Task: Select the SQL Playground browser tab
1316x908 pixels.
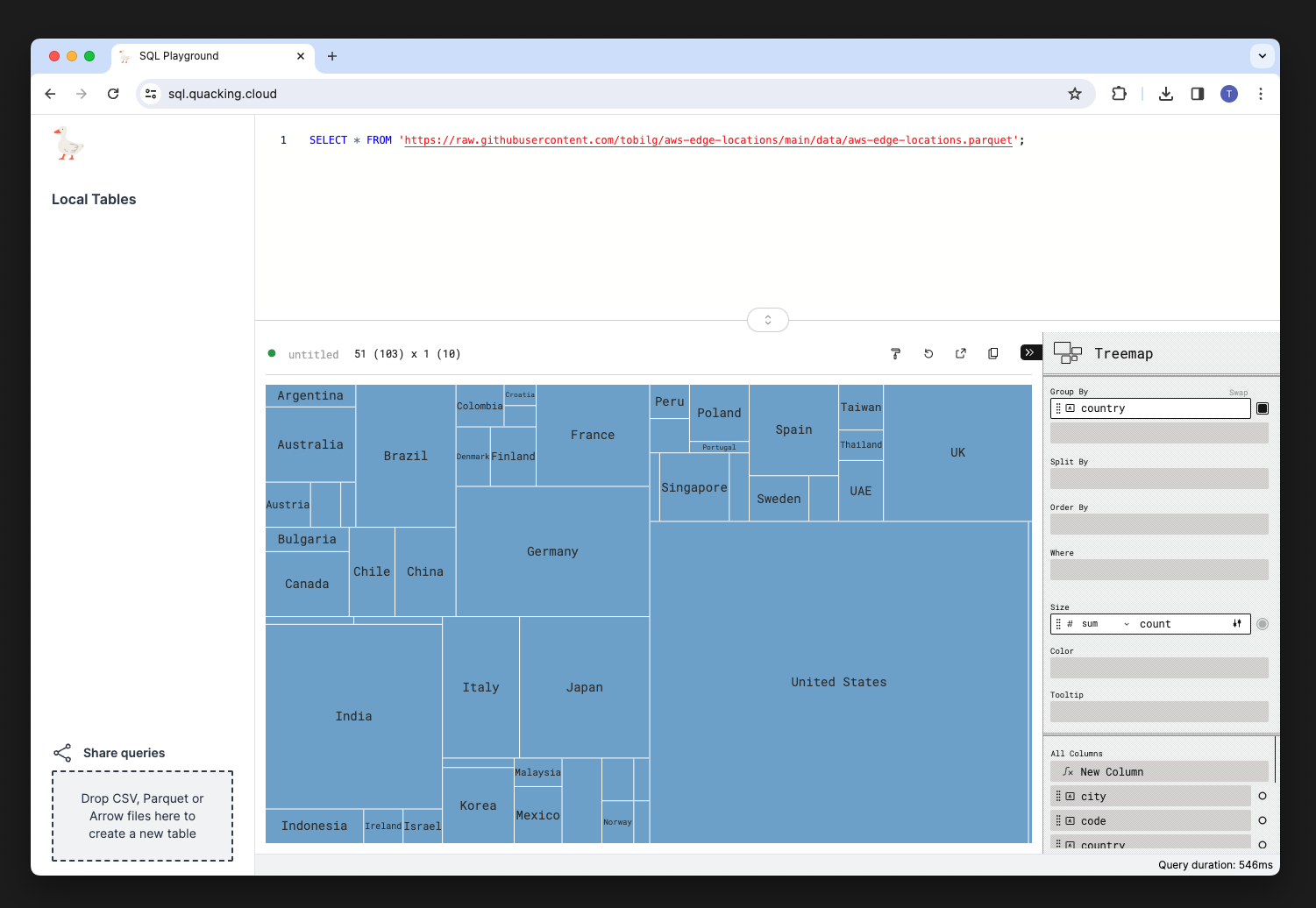Action: (x=213, y=56)
